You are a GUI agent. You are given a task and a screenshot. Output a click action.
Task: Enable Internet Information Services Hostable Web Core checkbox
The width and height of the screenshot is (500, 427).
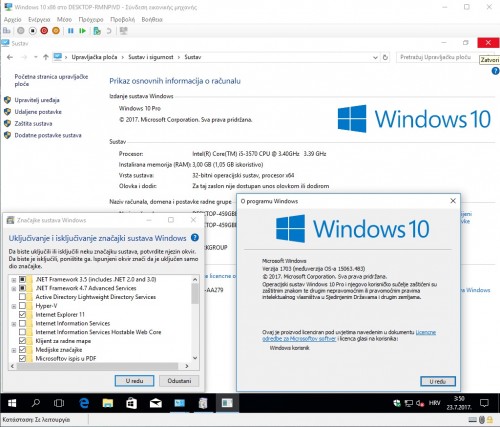point(22,332)
